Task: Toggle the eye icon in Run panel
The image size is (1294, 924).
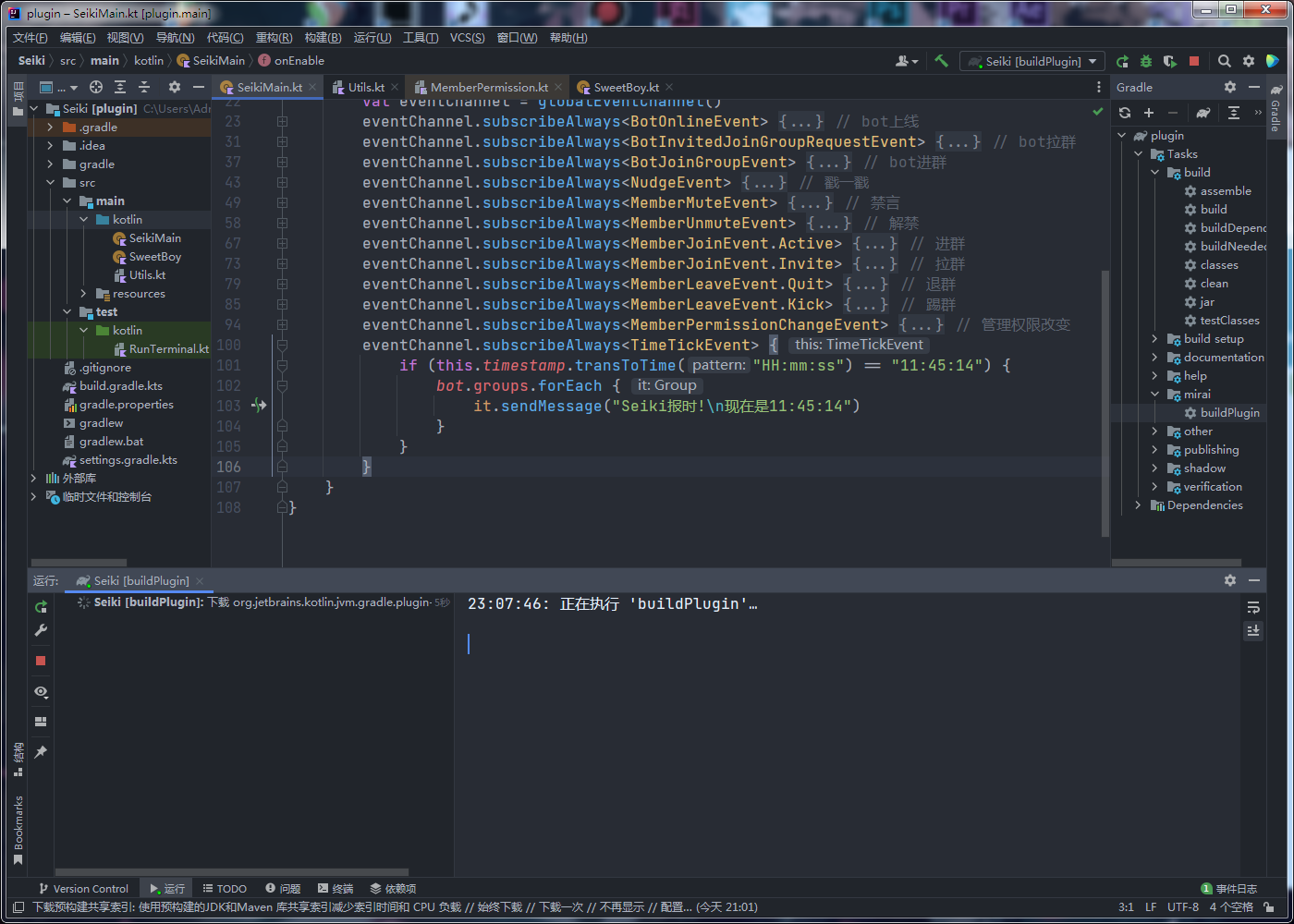Action: coord(41,691)
